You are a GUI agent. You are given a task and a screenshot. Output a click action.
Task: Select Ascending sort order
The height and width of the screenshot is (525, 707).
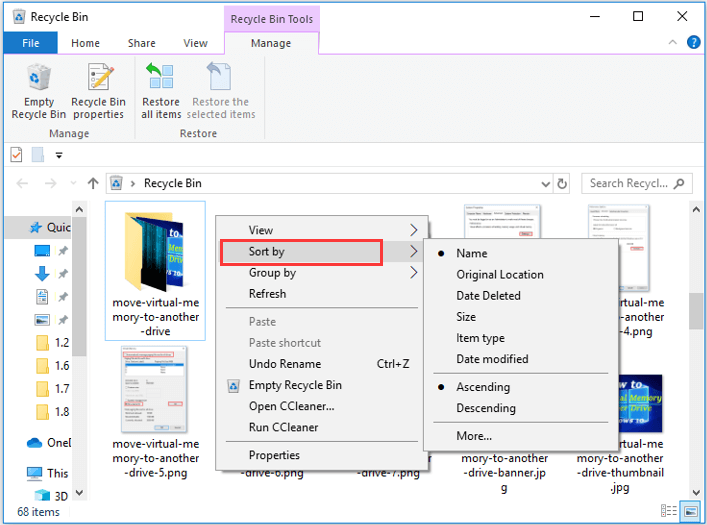tap(521, 387)
